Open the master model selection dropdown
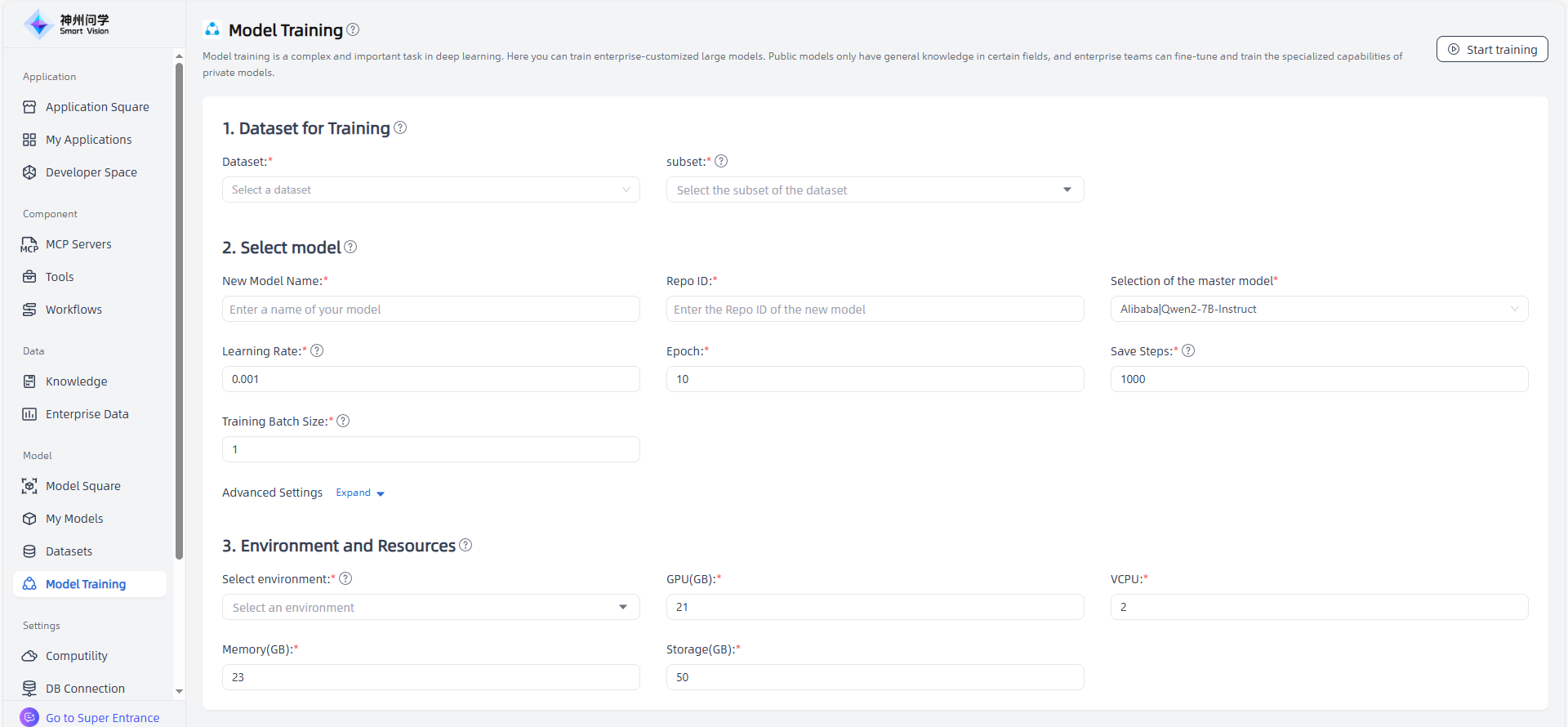This screenshot has height=727, width=1568. pos(1318,309)
